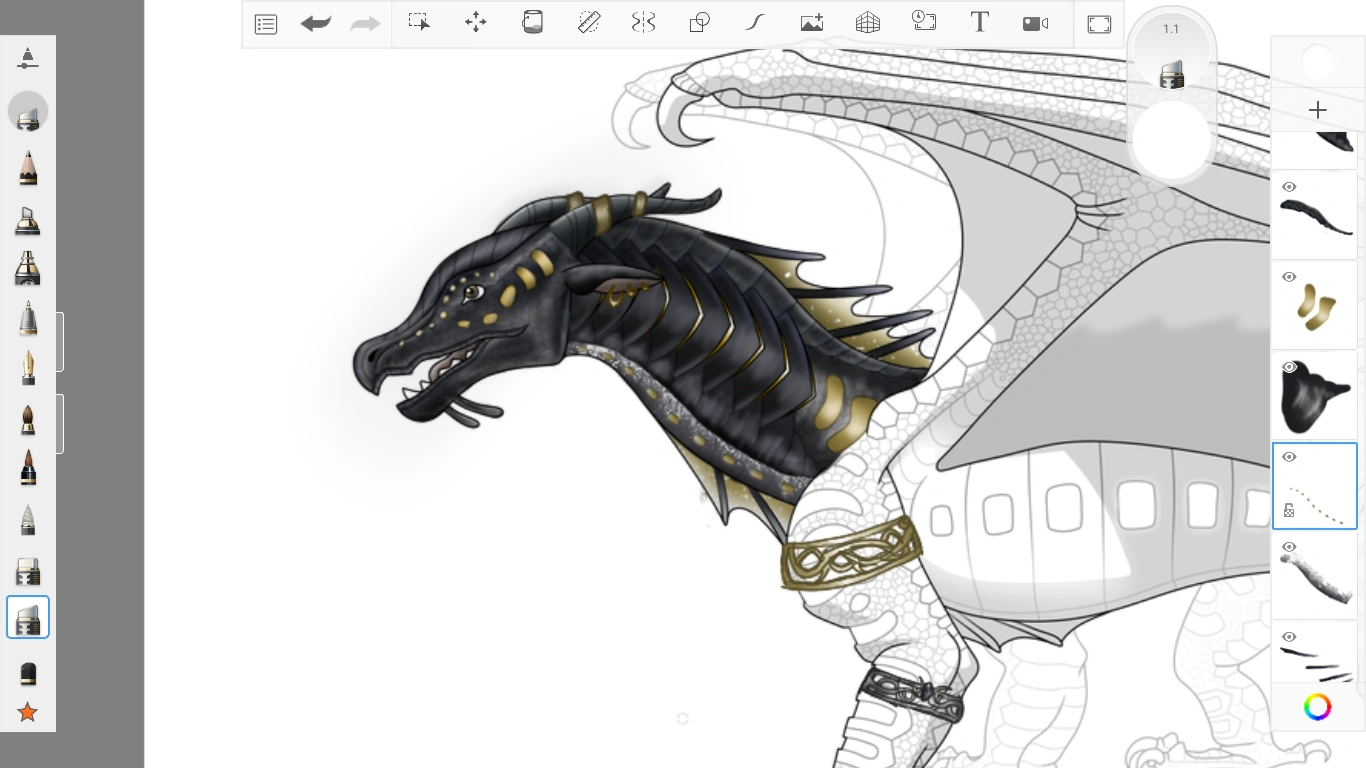Add a new layer with the plus button
The width and height of the screenshot is (1366, 768).
[x=1318, y=110]
